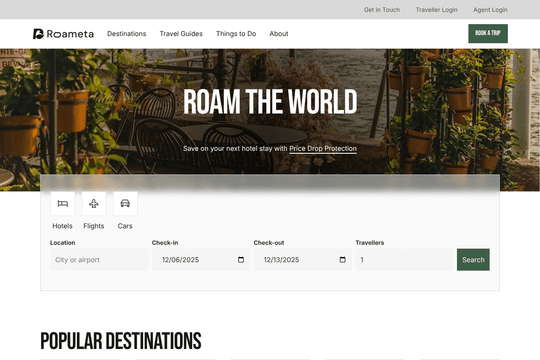
Task: Click the Travellers number field
Action: point(406,260)
